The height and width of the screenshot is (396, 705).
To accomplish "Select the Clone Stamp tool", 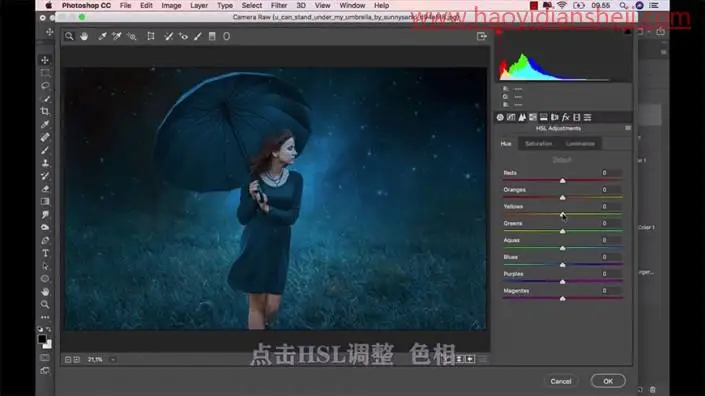I will pos(45,163).
